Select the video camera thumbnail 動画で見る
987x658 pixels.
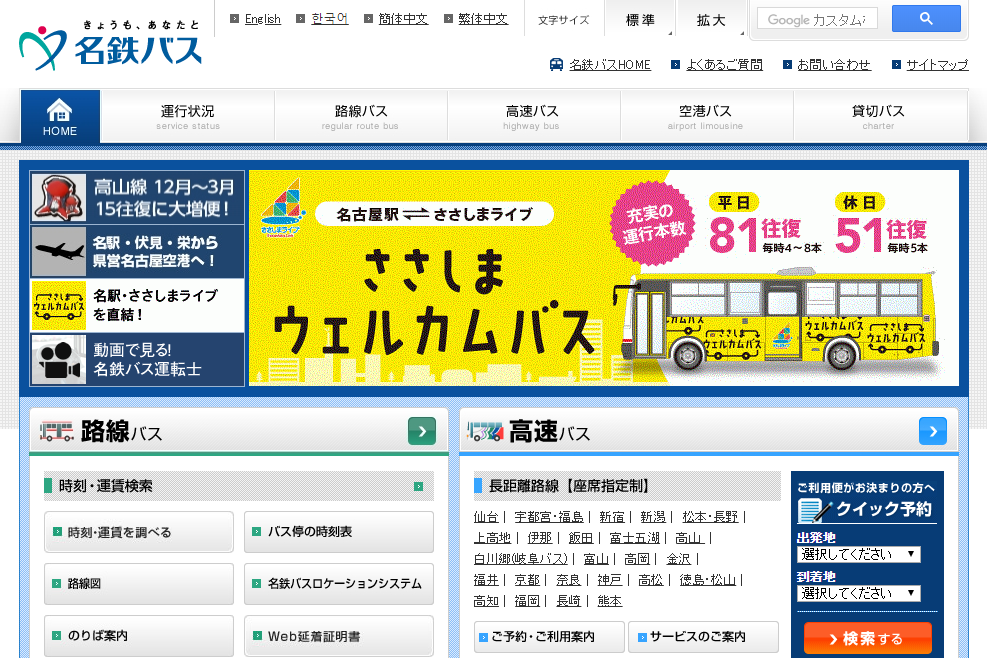(59, 360)
